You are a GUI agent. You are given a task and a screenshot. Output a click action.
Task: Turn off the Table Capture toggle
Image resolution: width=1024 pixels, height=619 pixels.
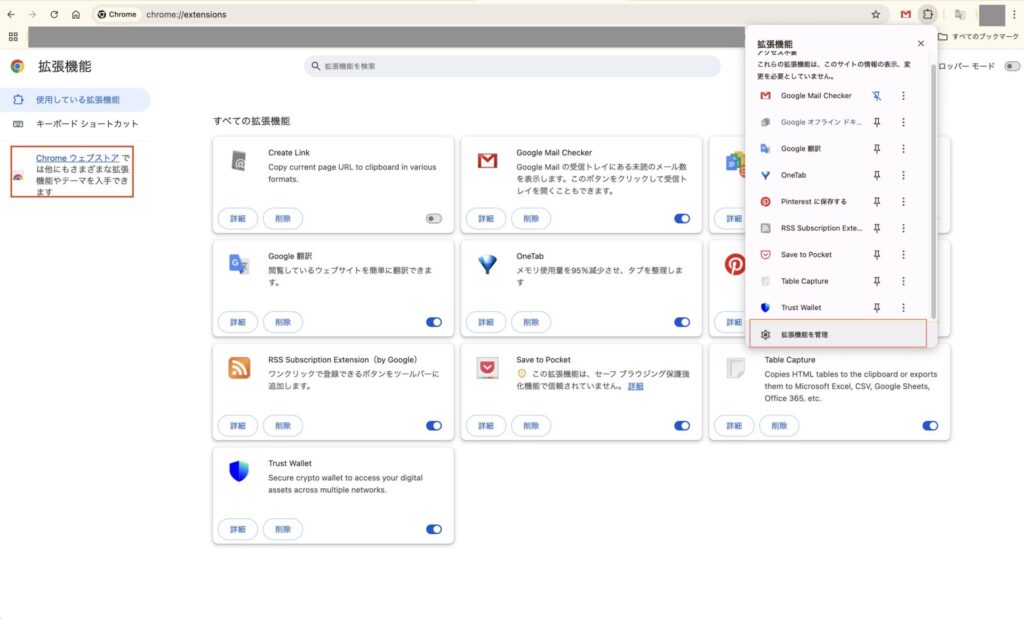930,426
